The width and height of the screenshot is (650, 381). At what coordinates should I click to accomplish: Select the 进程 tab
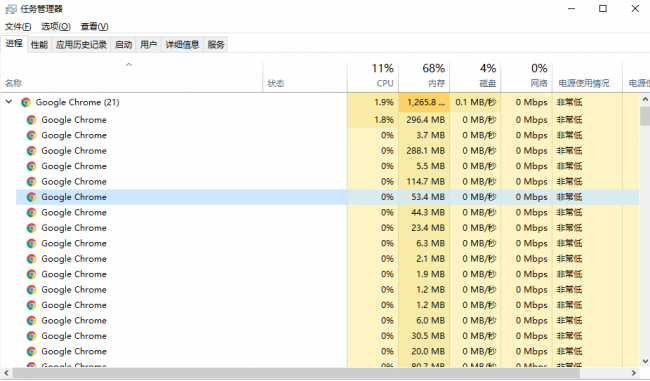point(14,44)
